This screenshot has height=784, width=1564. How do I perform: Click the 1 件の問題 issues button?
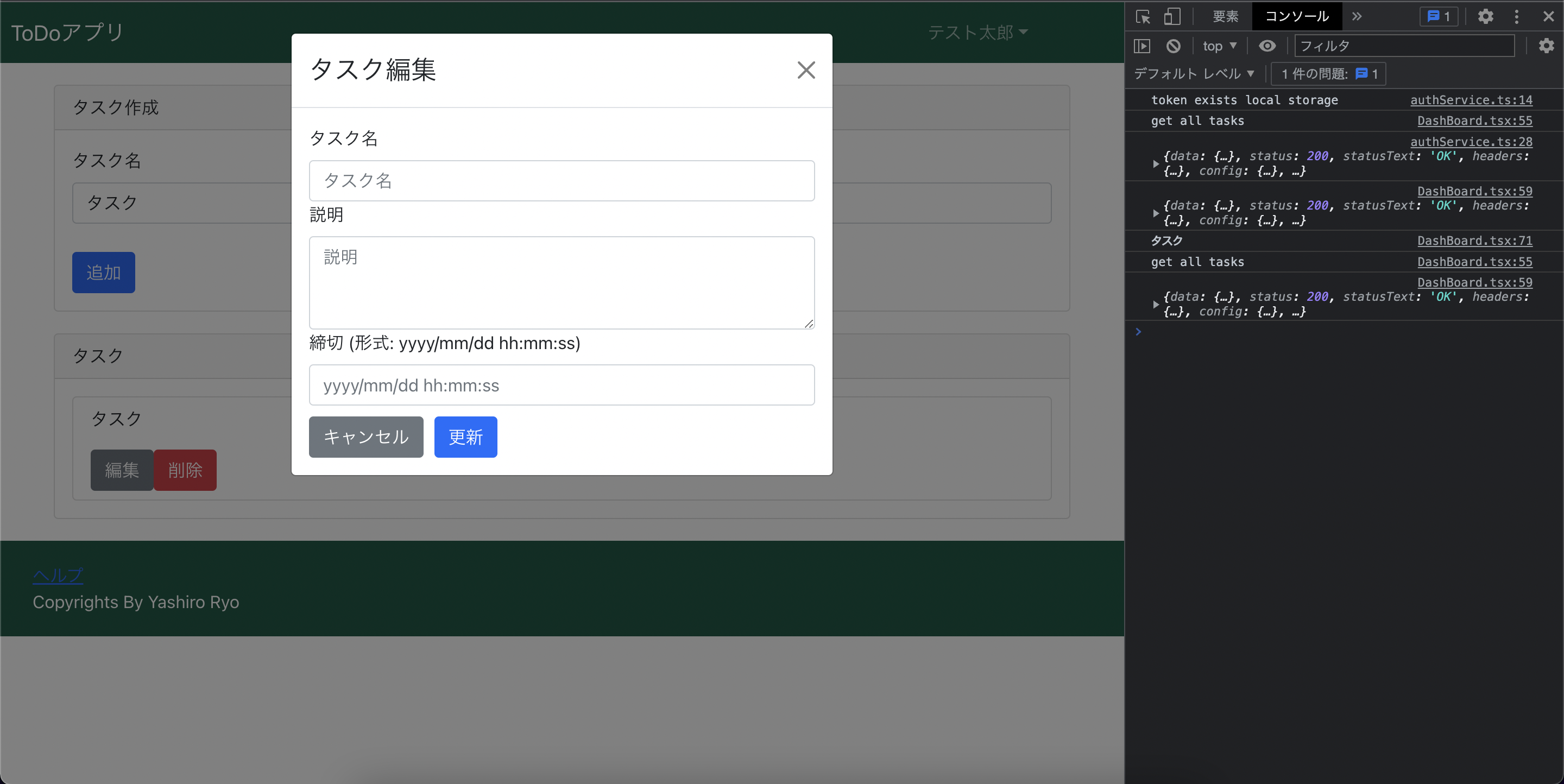[x=1328, y=74]
